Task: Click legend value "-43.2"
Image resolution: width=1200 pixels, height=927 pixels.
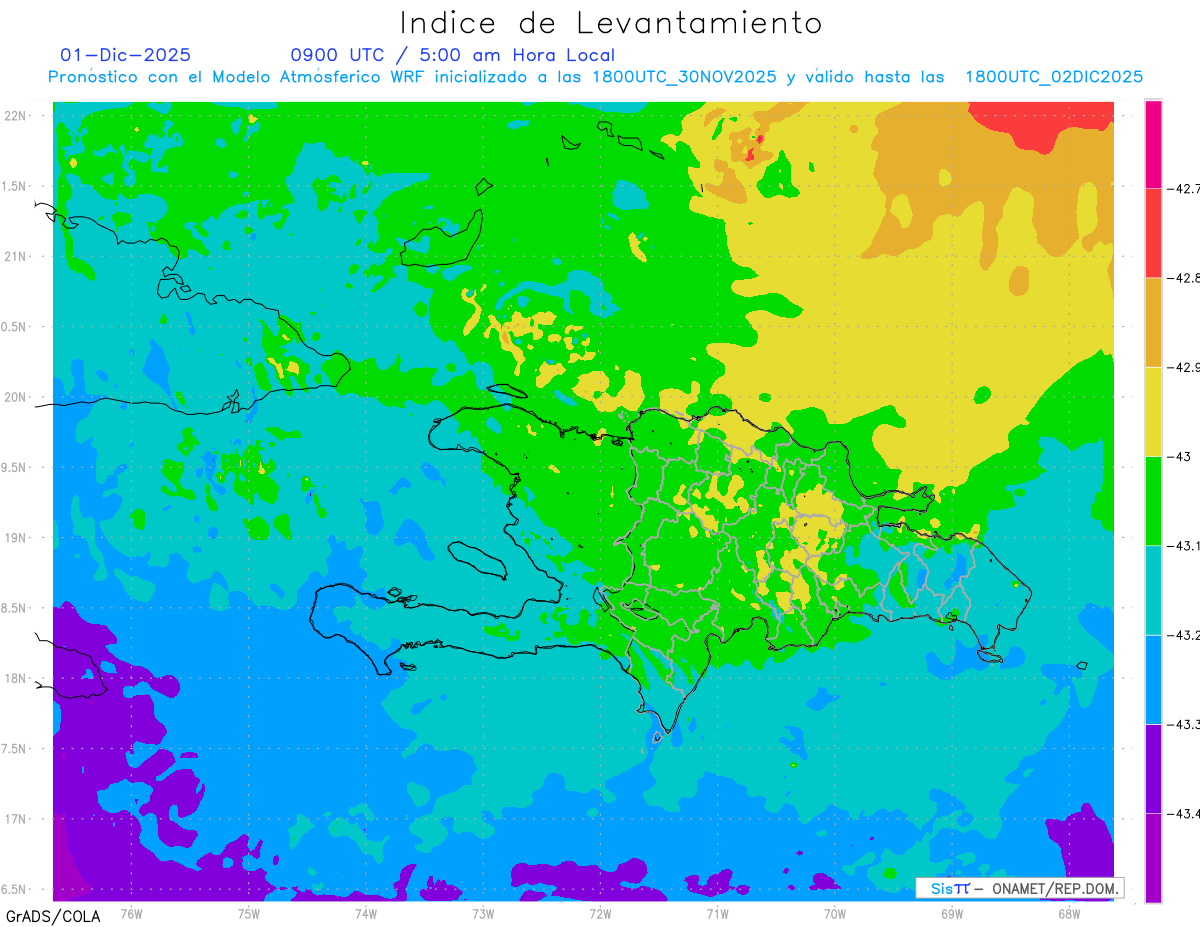Action: pos(1183,635)
